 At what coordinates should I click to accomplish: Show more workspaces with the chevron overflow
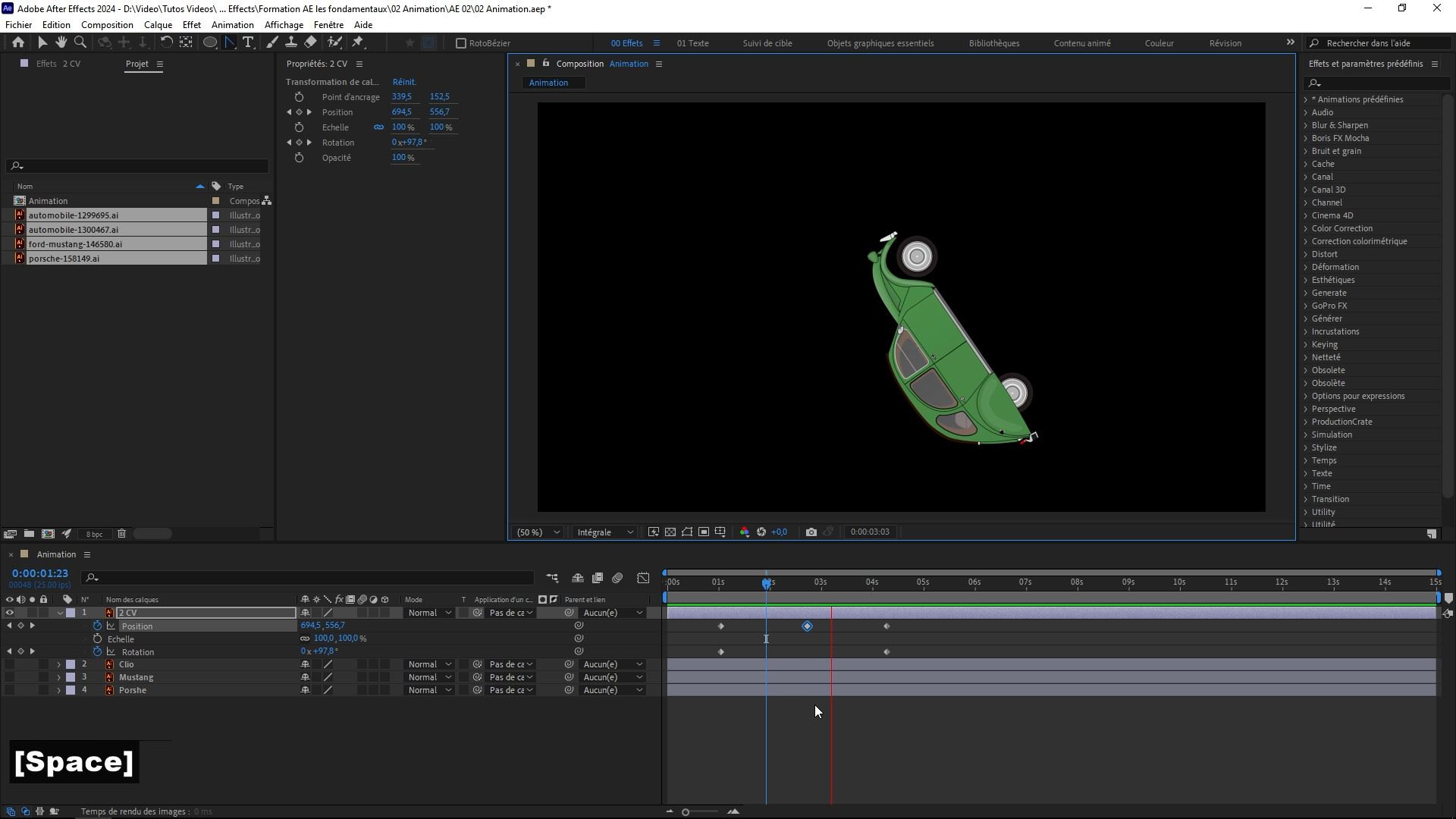[x=1290, y=42]
